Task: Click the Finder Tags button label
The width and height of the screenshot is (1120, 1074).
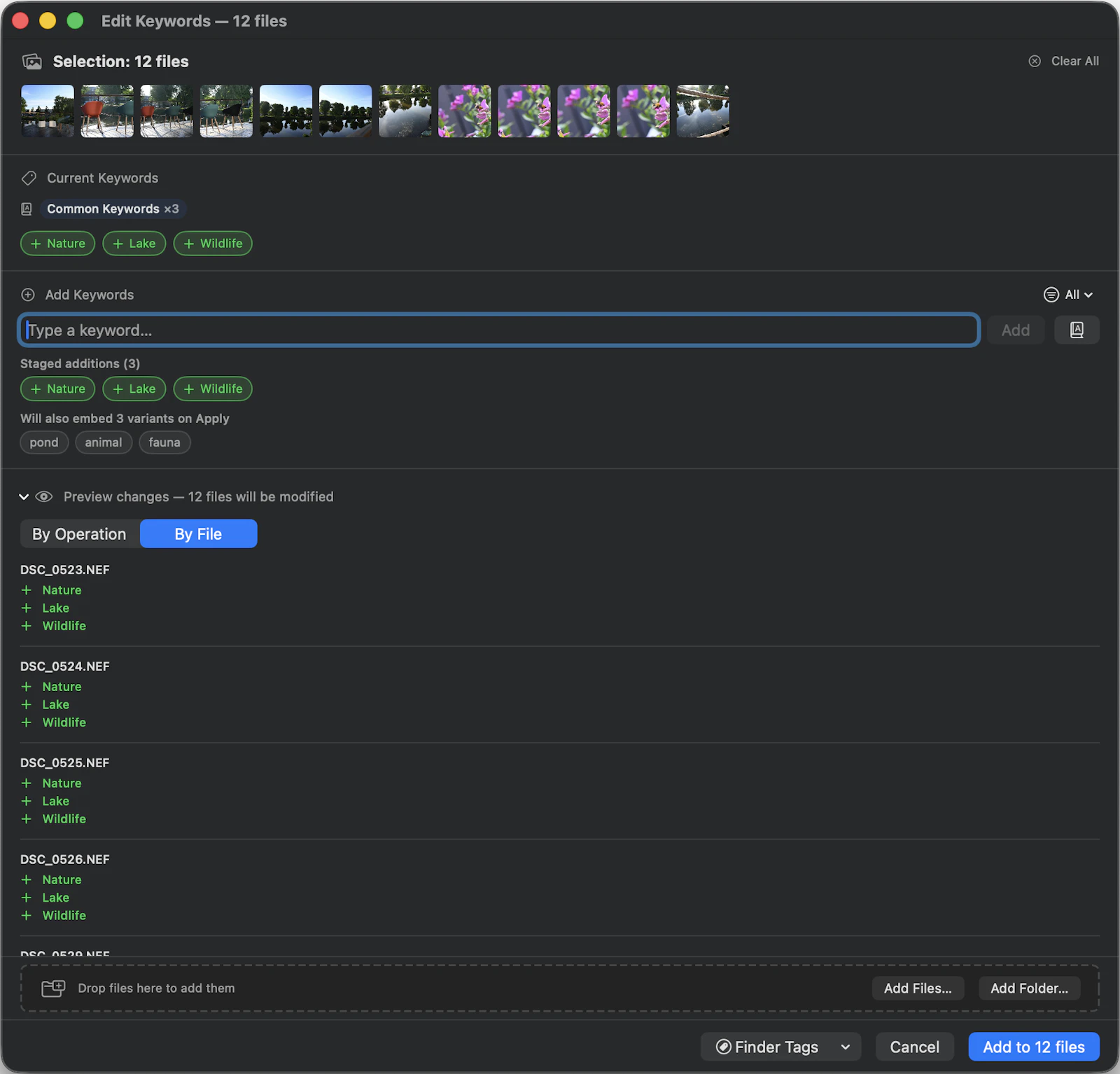Action: 776,1047
